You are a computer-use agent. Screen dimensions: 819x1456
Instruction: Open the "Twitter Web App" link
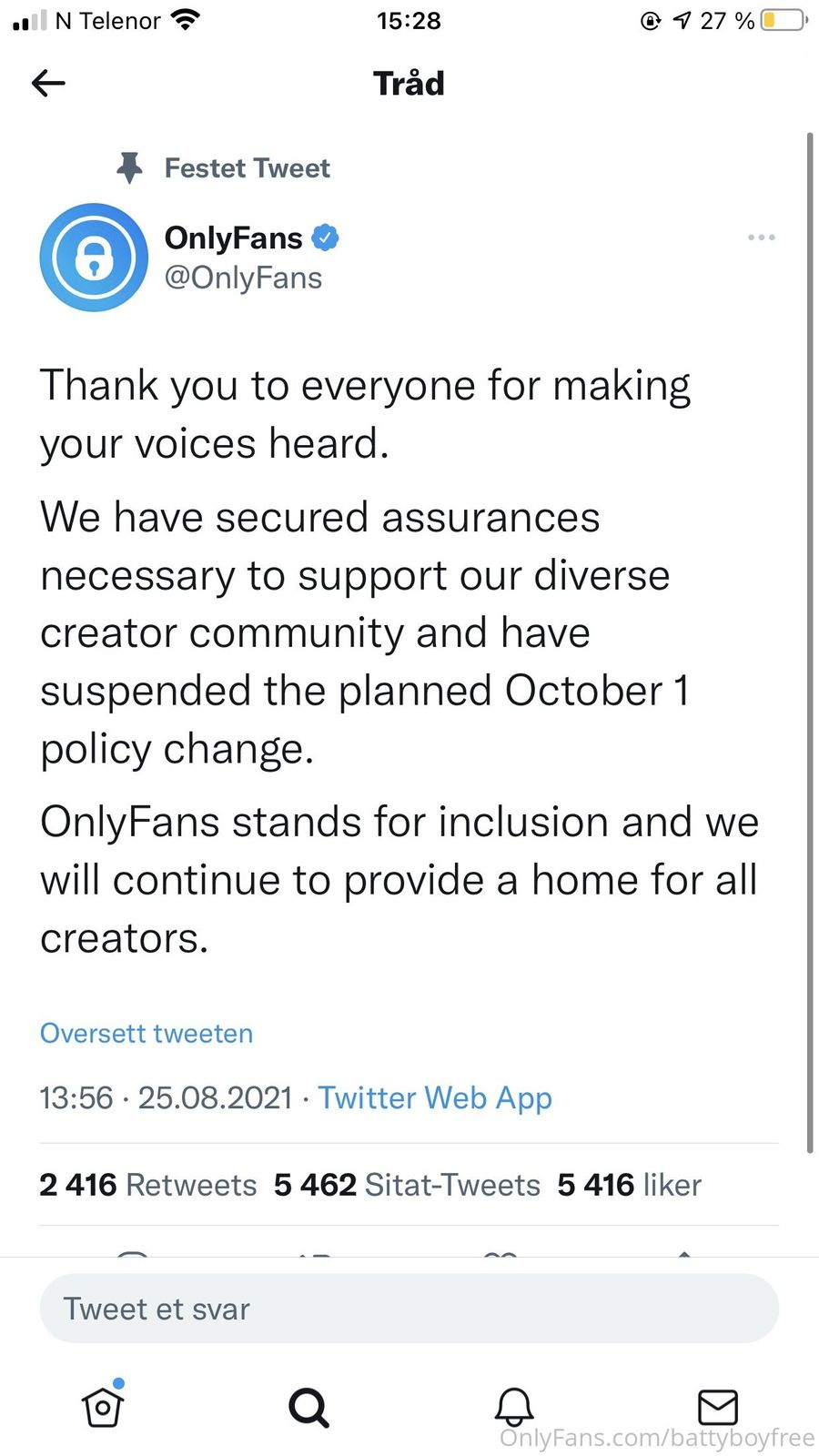point(435,1097)
